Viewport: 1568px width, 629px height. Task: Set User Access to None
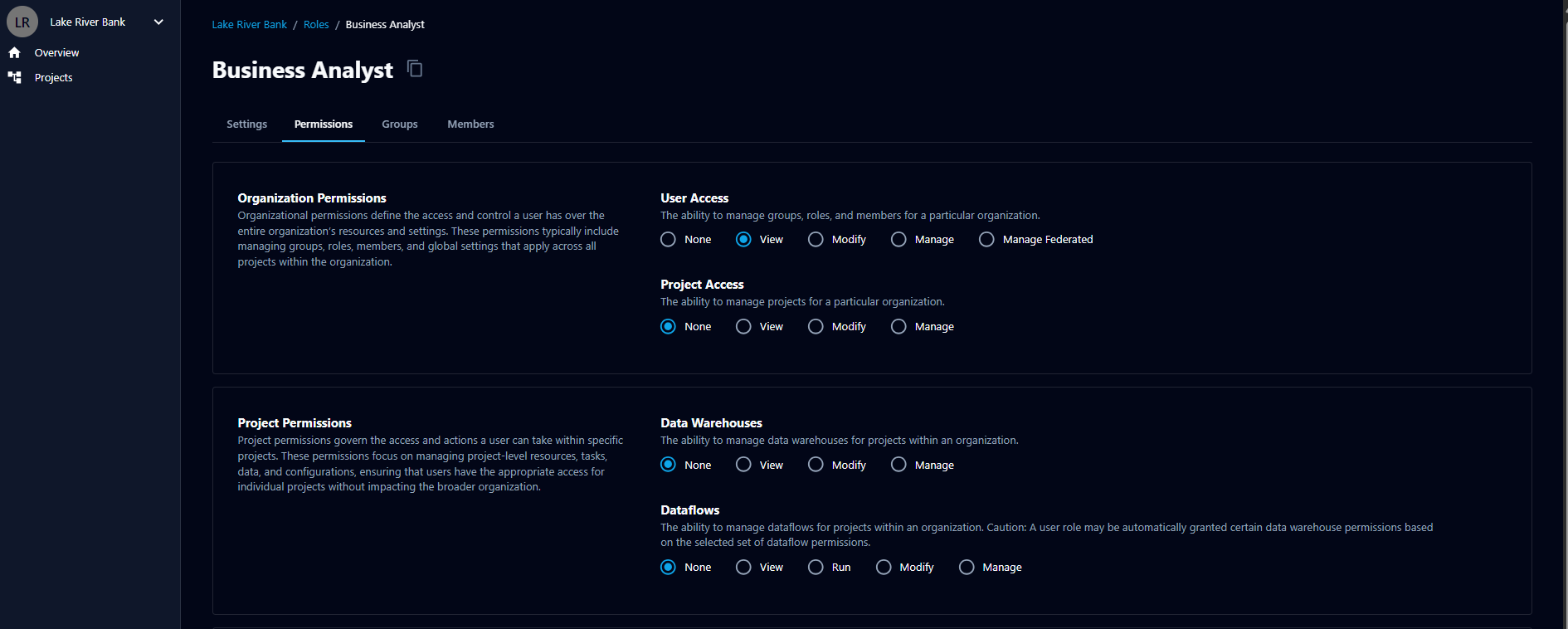point(668,239)
